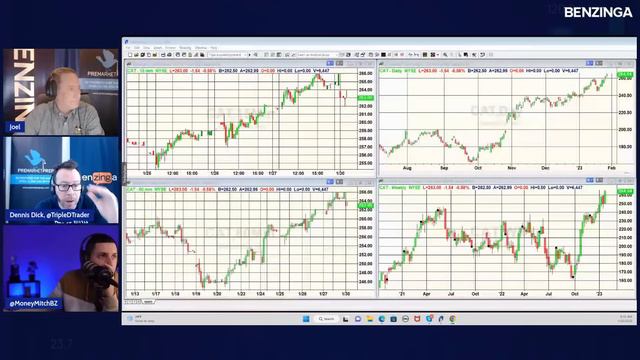640x360 pixels.
Task: Open the grid layout dropdown arrow in the toolbar
Action: tap(438, 55)
